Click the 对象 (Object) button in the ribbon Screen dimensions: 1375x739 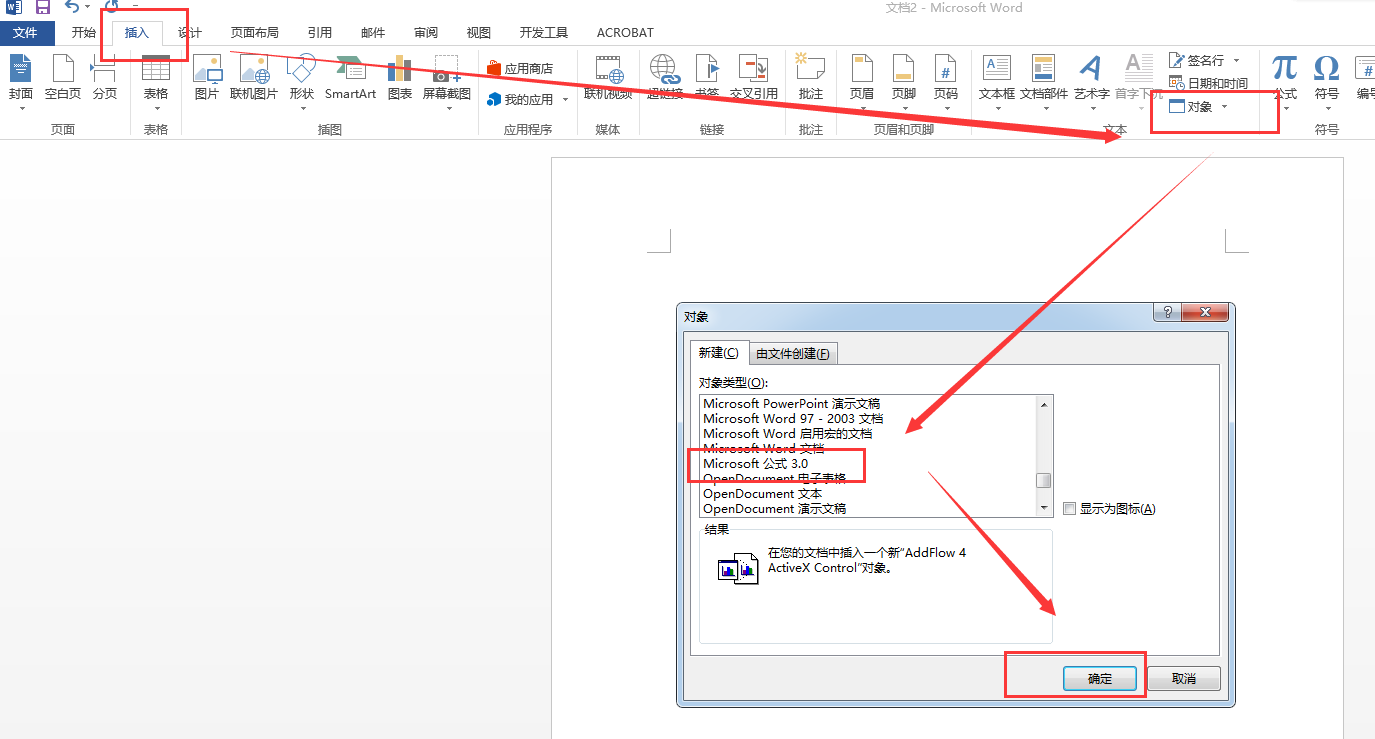click(1191, 107)
